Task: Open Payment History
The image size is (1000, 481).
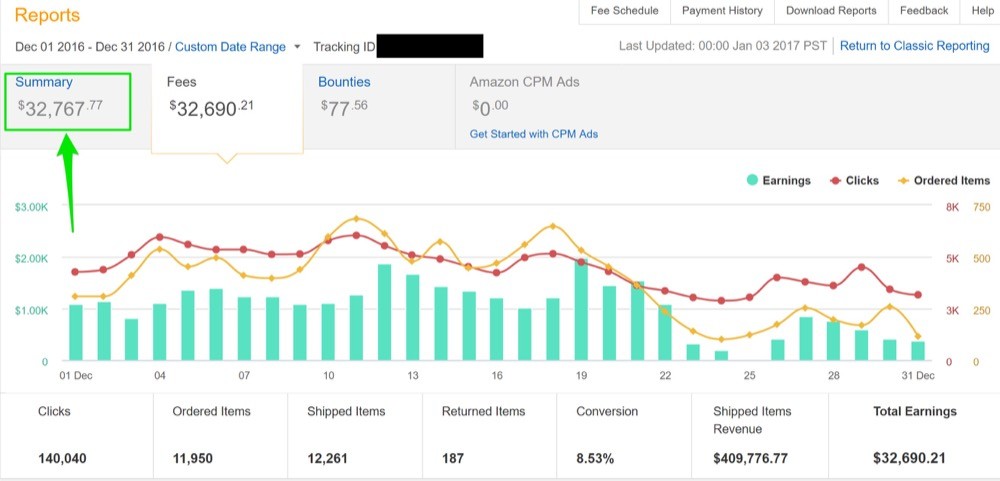Action: pos(722,11)
